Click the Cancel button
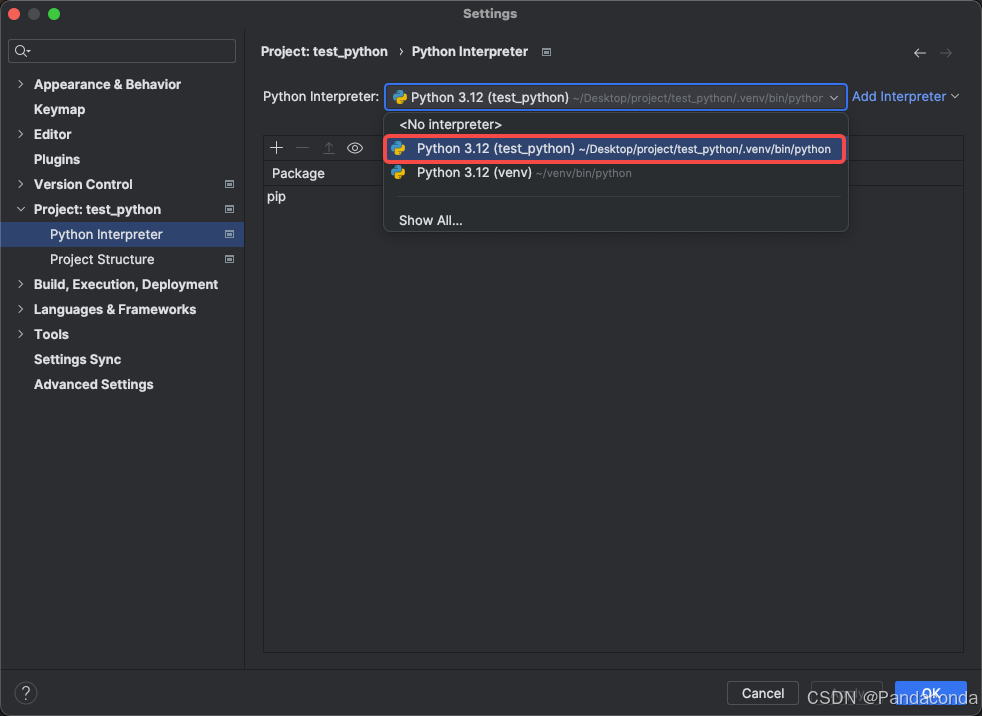Viewport: 982px width, 716px height. [762, 693]
